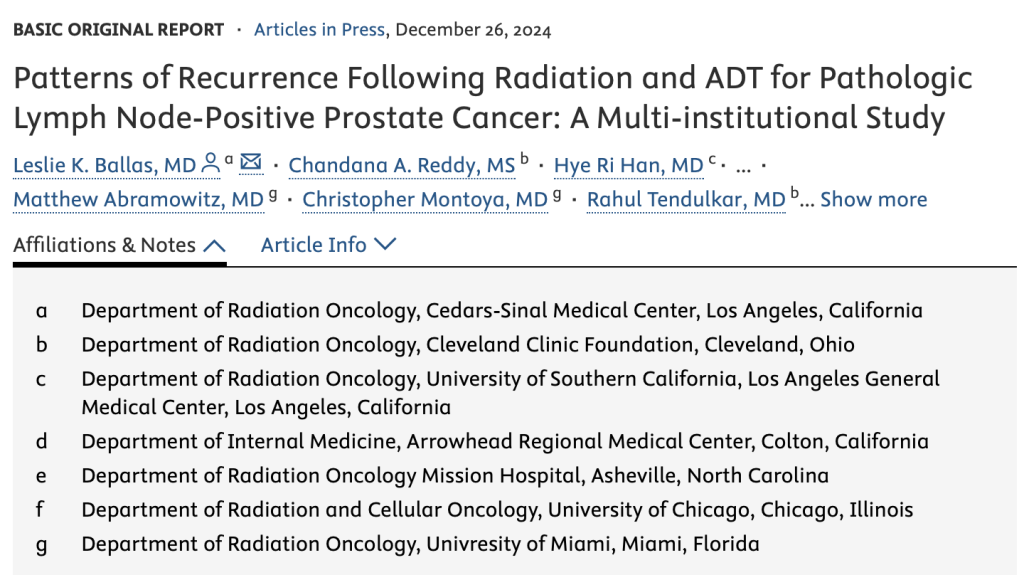Select author Rahul Tendulkar, MD
Screen dimensions: 1024x575
tap(686, 200)
